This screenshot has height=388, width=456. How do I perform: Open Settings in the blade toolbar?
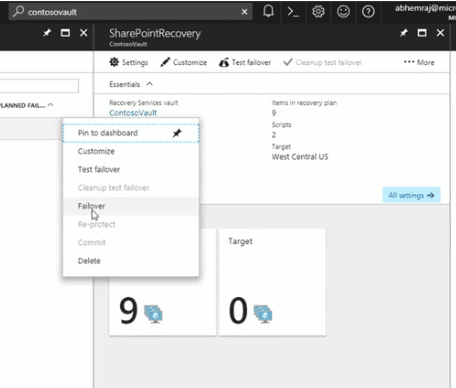(129, 62)
